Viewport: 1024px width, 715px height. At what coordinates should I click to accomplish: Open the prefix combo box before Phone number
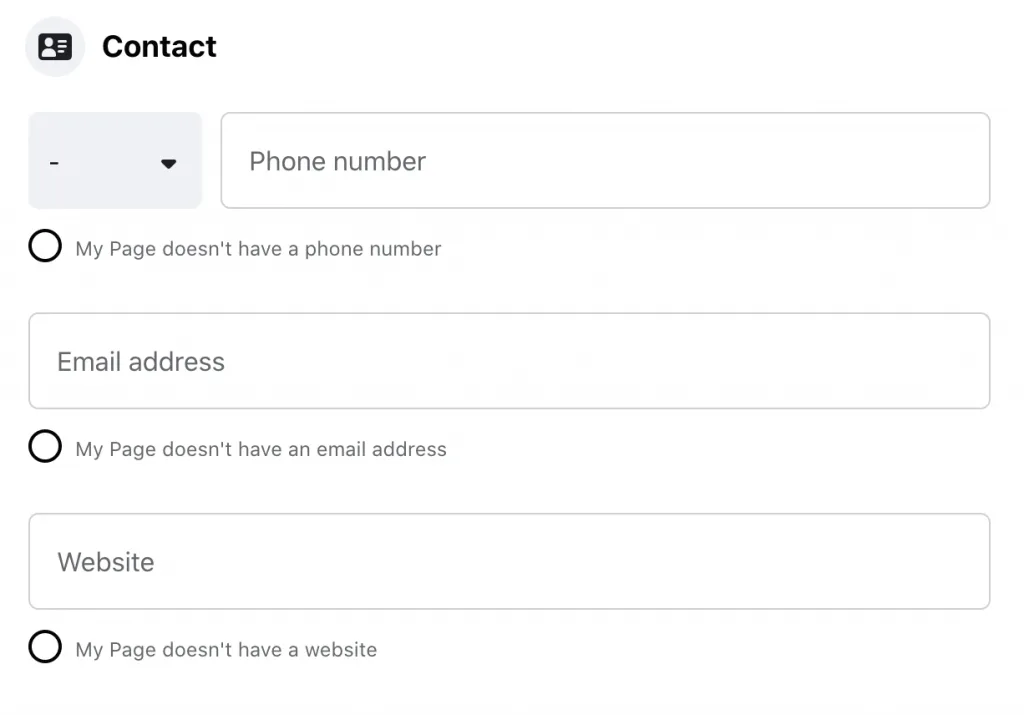pos(115,161)
